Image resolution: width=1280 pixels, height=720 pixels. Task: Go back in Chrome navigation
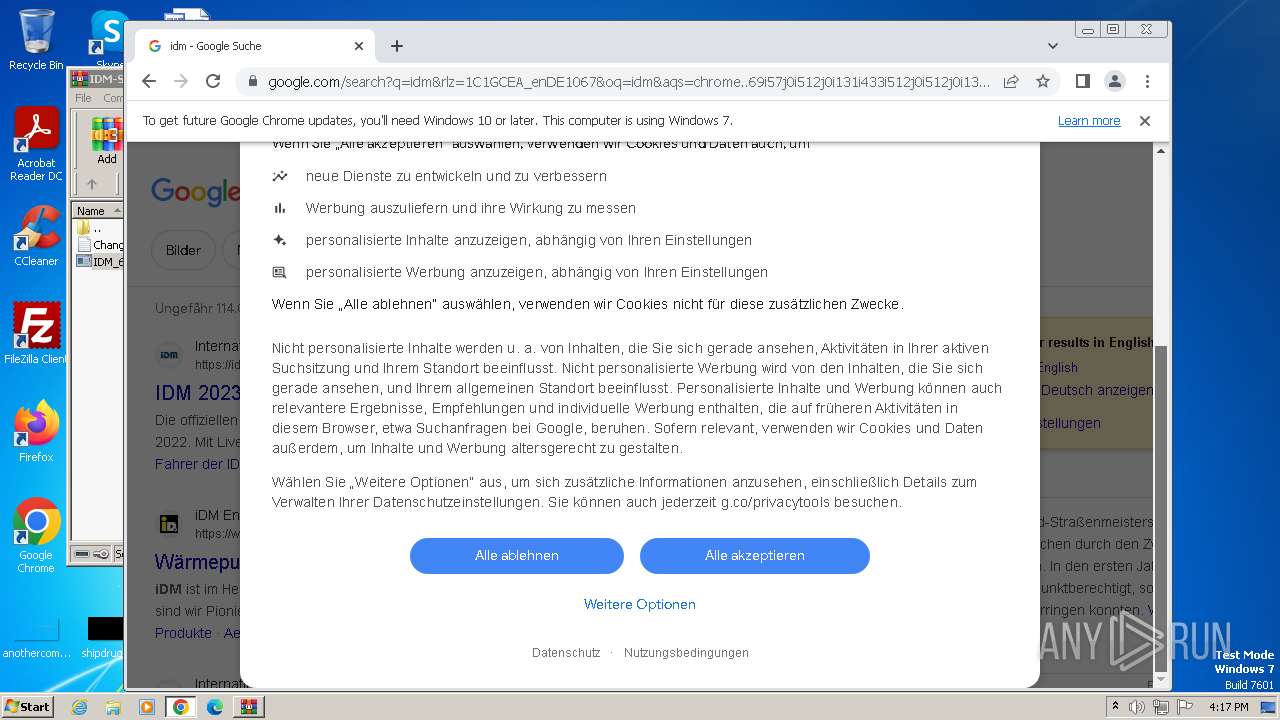(149, 81)
